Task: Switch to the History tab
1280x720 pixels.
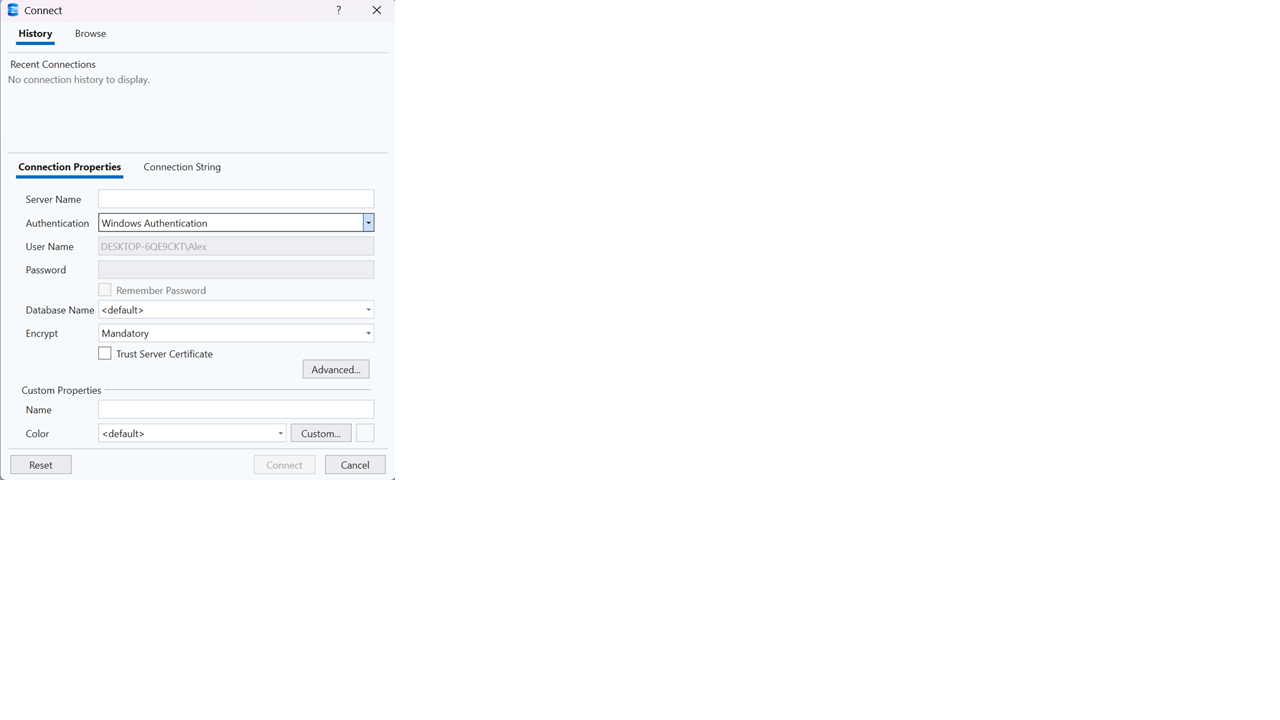Action: (35, 34)
